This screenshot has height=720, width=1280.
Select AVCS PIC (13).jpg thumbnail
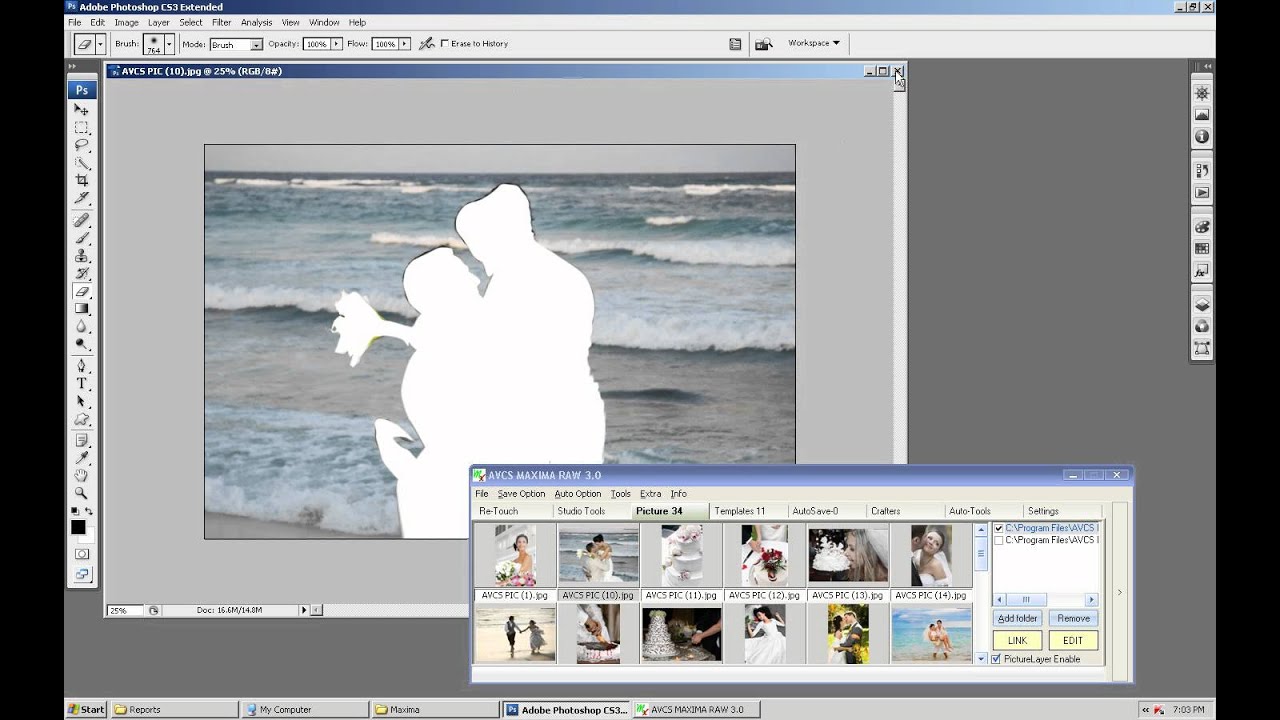pos(848,555)
